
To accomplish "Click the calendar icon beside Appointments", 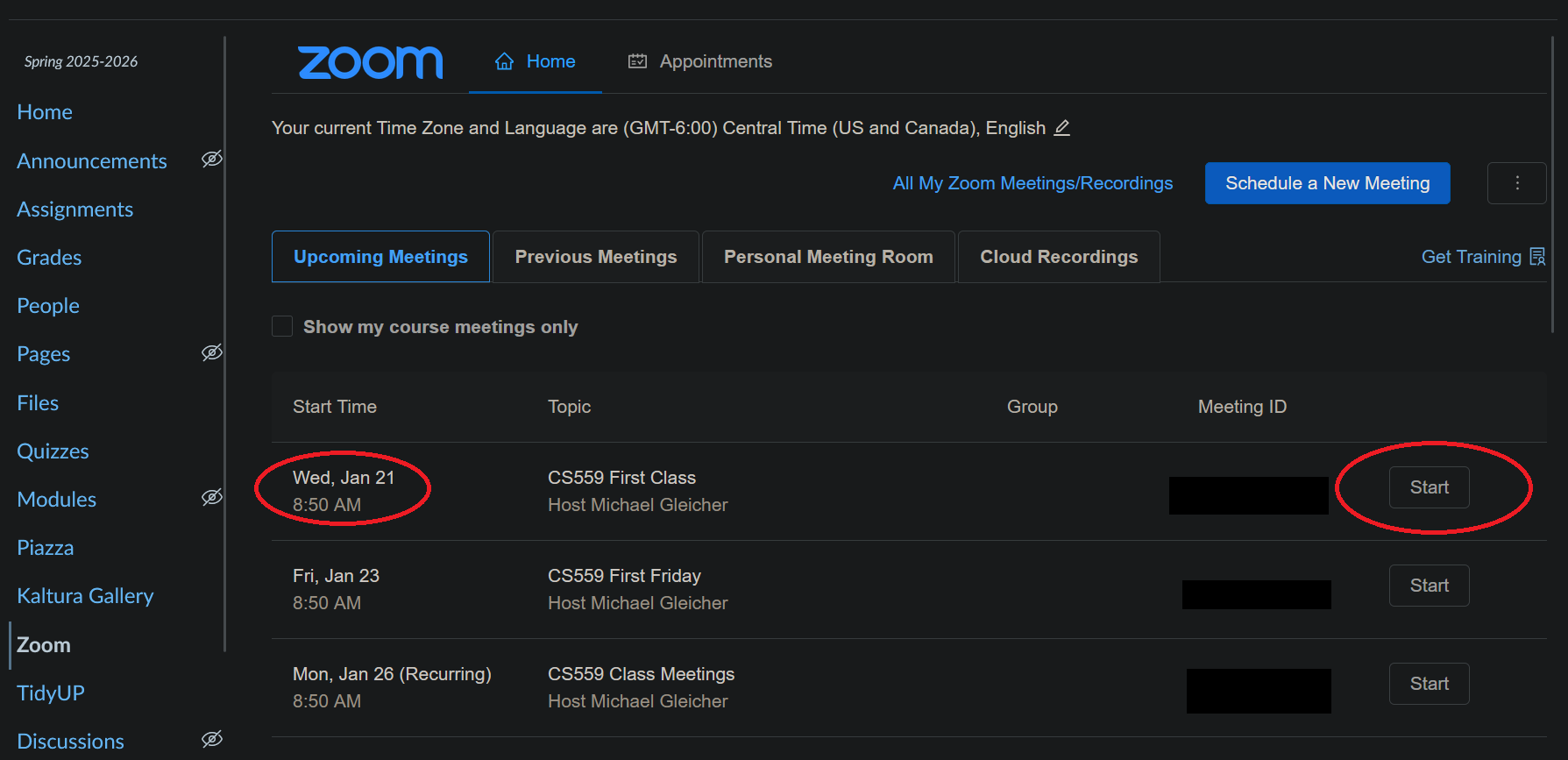I will pos(637,61).
